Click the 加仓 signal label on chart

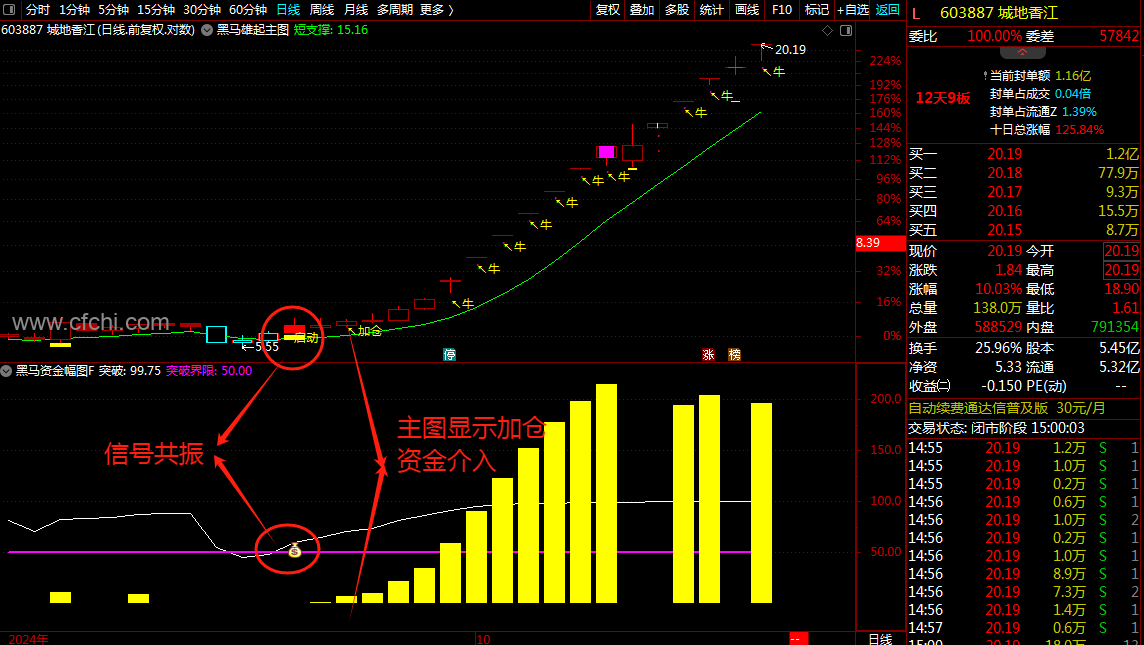point(370,331)
